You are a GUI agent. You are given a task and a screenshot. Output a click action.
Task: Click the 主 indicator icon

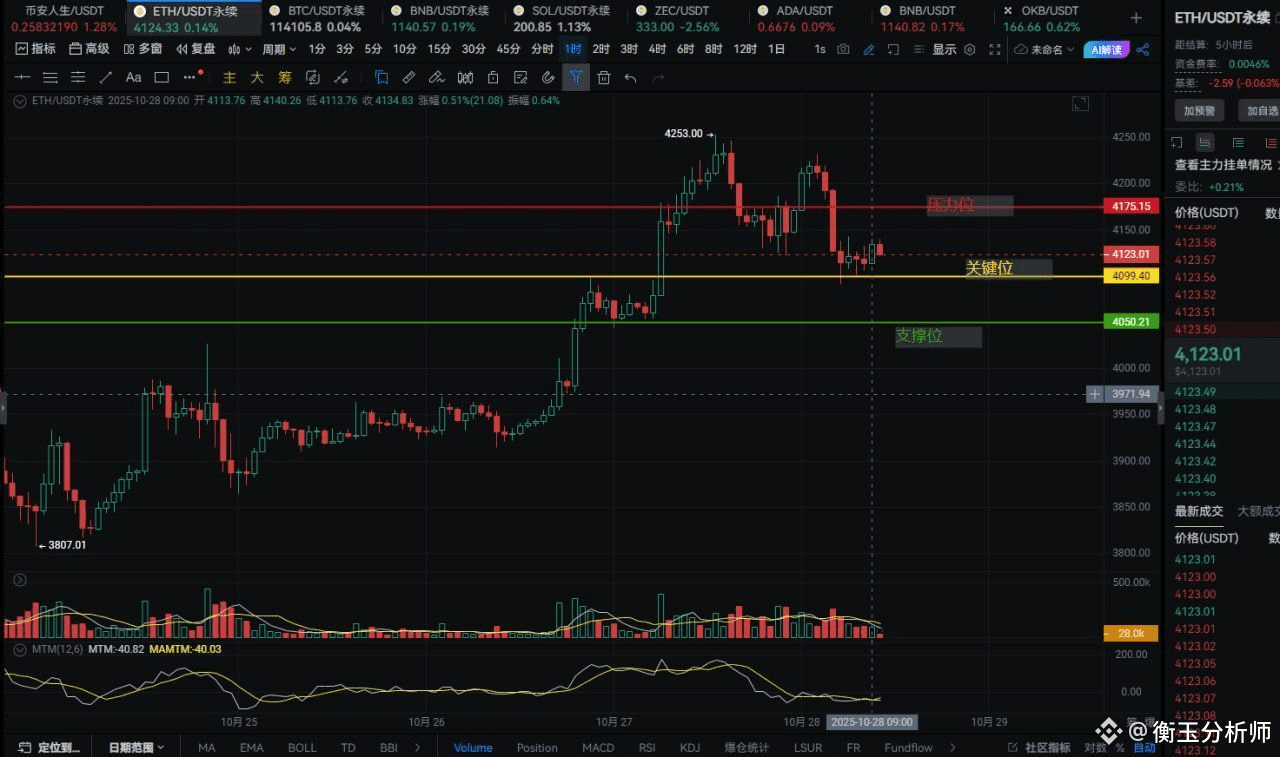coord(229,77)
